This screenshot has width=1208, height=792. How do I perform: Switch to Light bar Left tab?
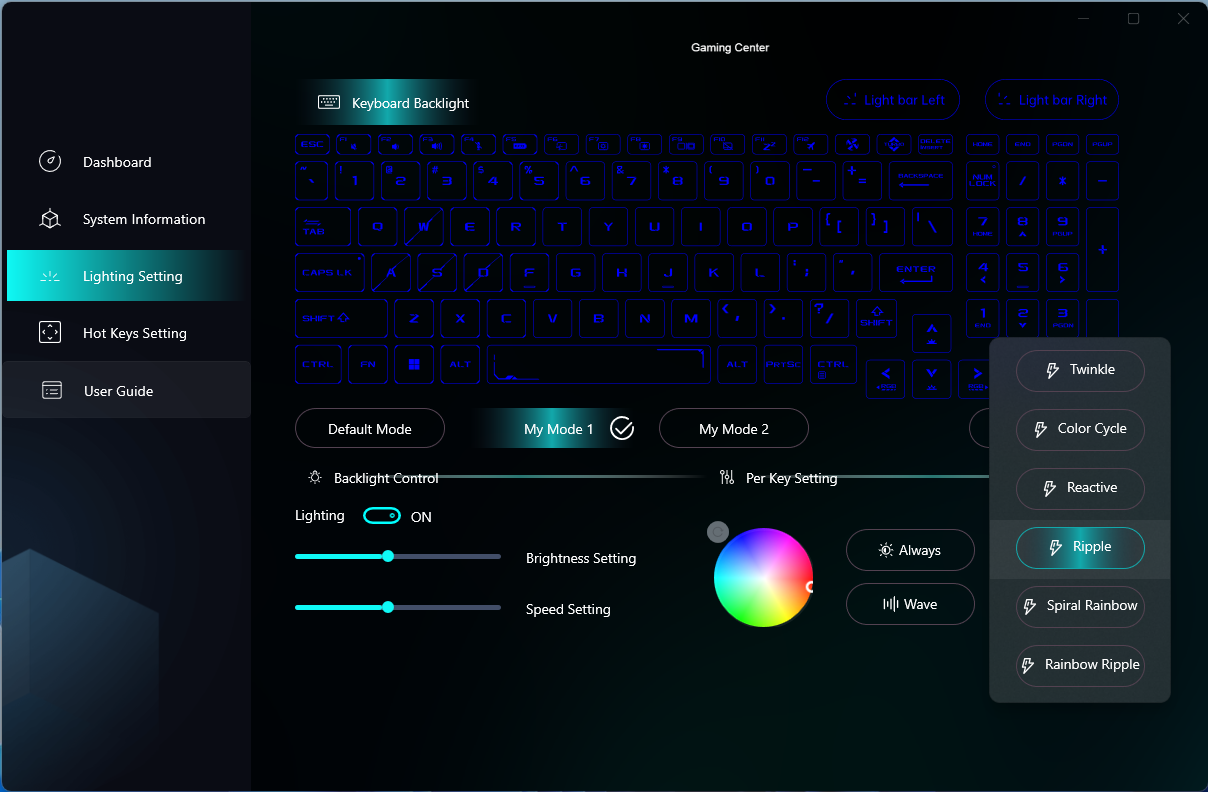[893, 100]
